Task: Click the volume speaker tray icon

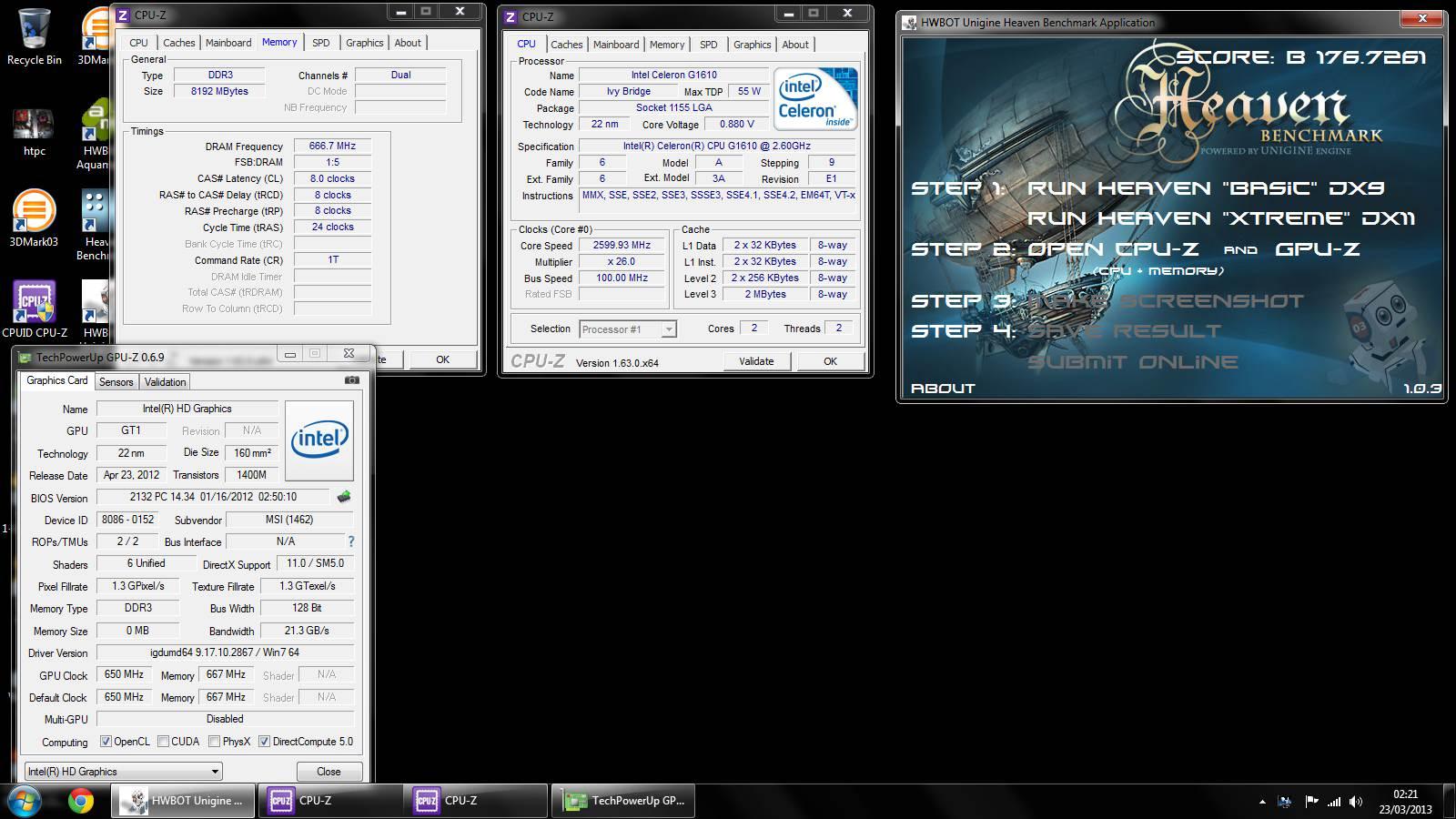Action: [1356, 802]
